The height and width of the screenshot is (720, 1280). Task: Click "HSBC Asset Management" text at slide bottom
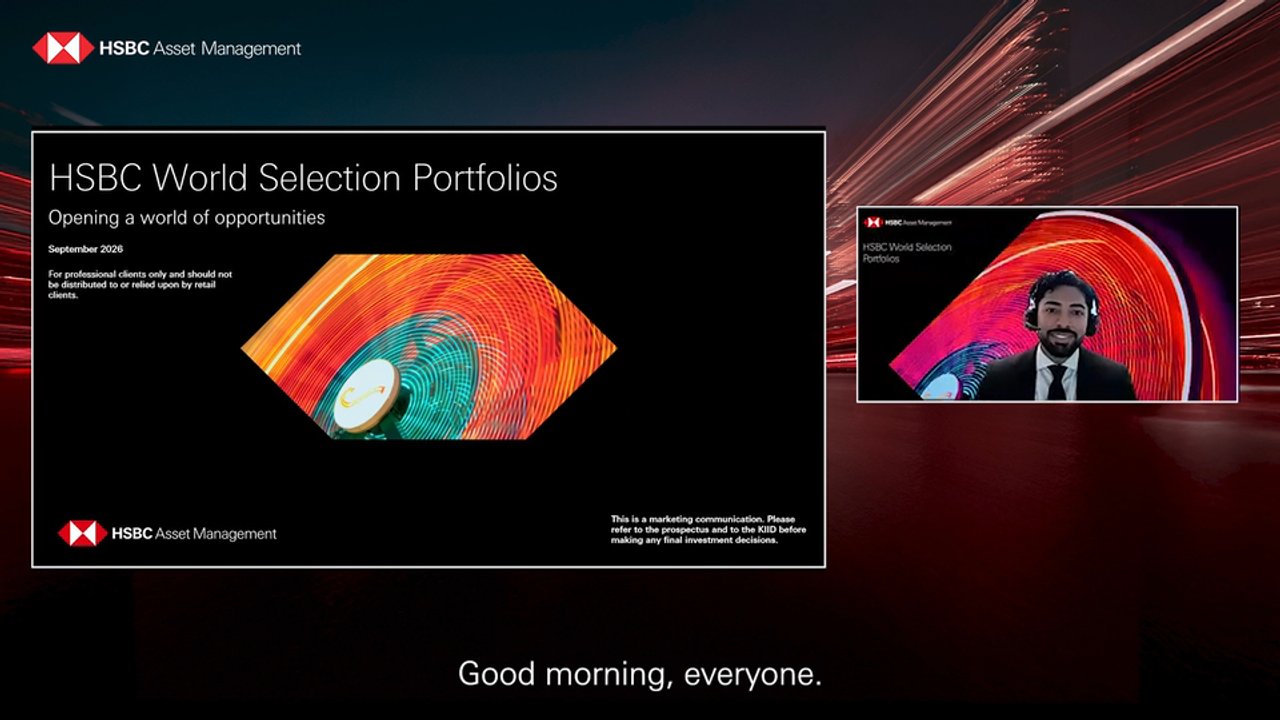click(194, 534)
